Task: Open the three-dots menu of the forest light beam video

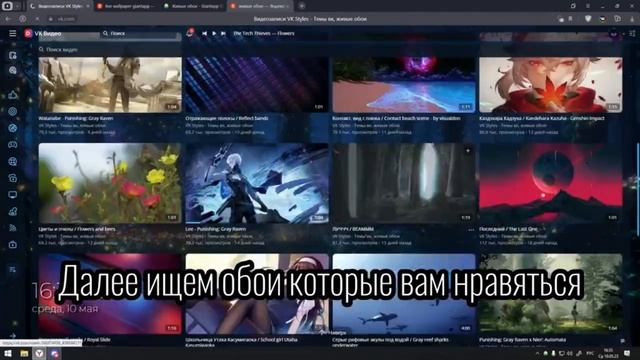Action: [471, 230]
